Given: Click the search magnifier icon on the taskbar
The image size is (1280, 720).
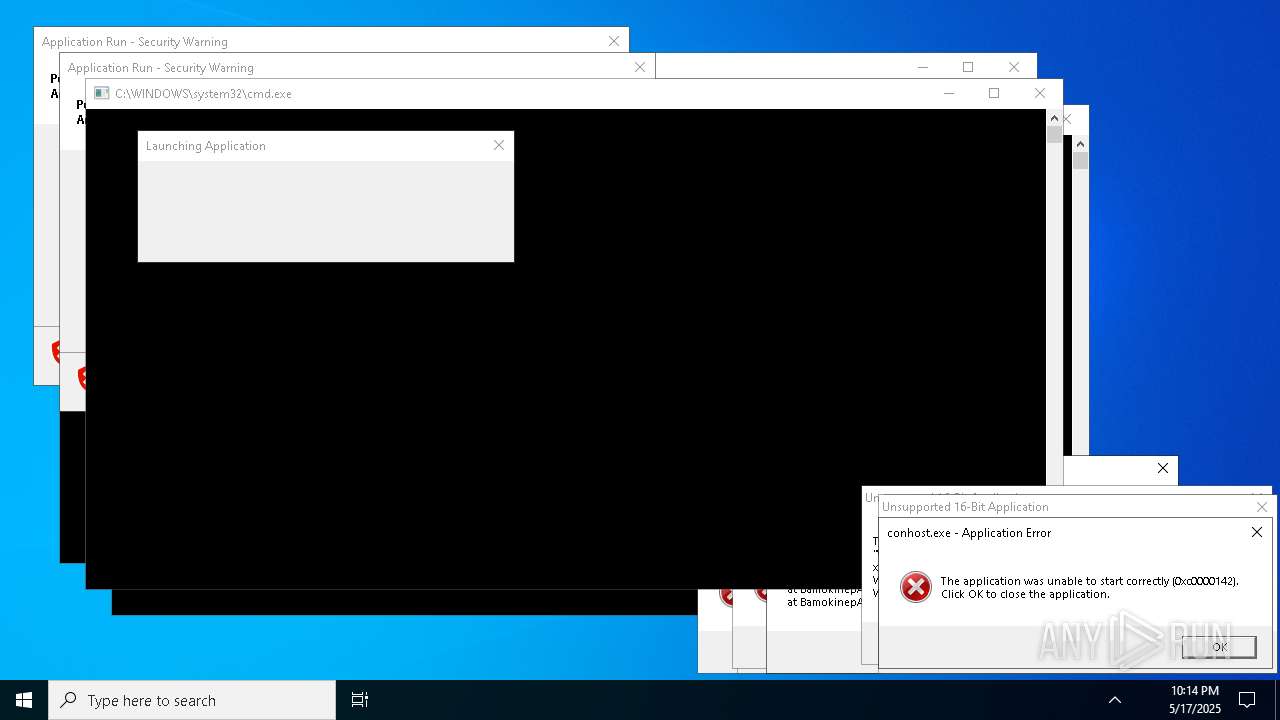Looking at the screenshot, I should coord(68,700).
